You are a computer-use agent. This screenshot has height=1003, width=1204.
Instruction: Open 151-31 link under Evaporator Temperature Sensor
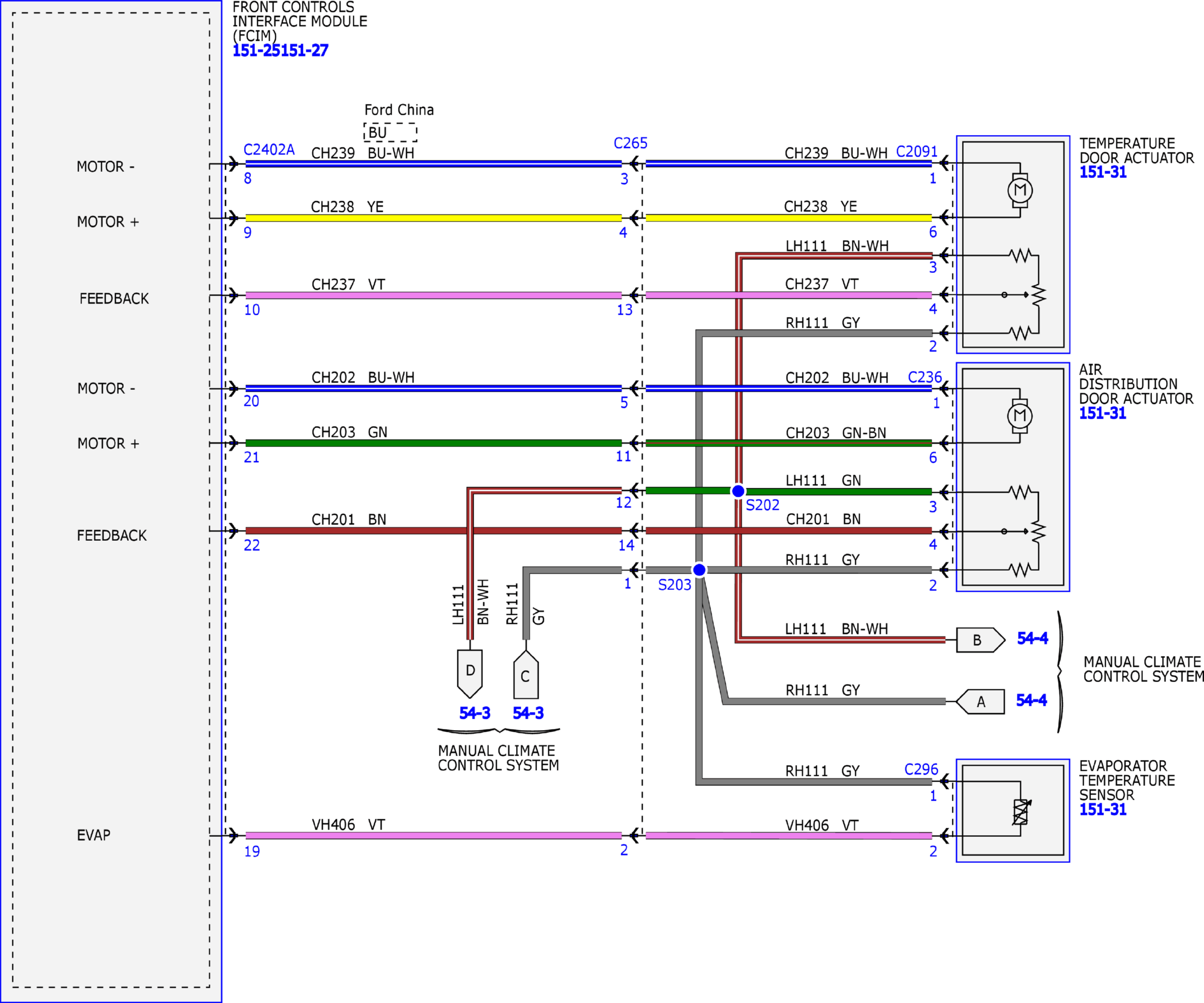coord(1103,809)
